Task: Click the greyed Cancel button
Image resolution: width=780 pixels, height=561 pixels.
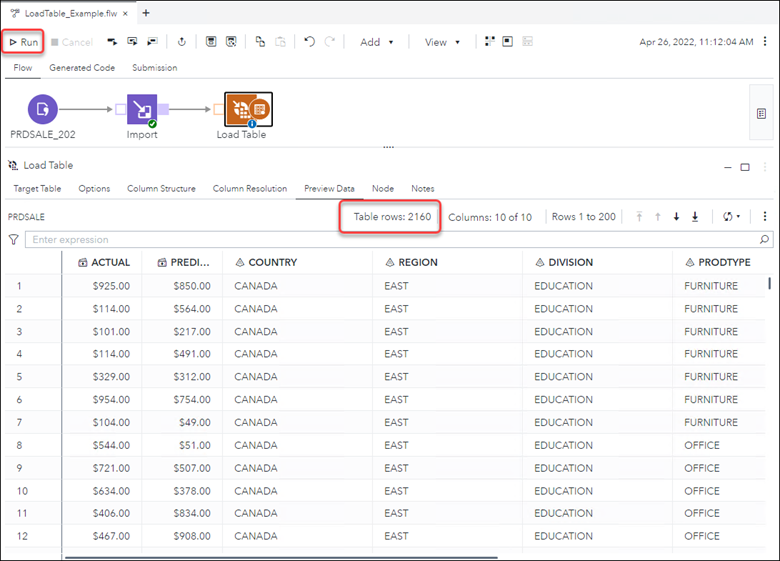Action: [72, 42]
